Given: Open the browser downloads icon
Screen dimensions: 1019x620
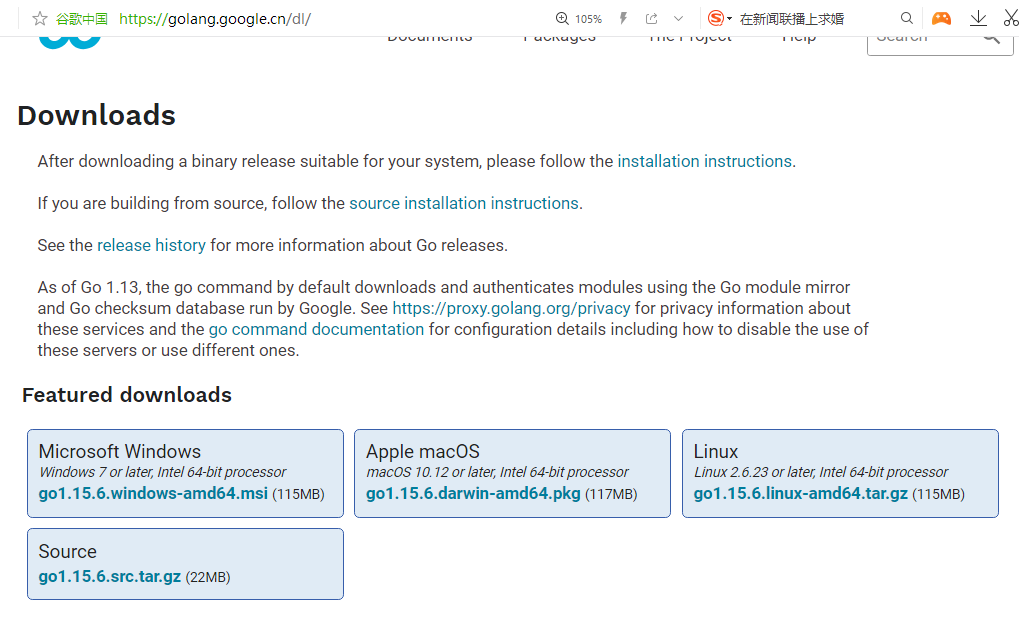Looking at the screenshot, I should tap(978, 18).
